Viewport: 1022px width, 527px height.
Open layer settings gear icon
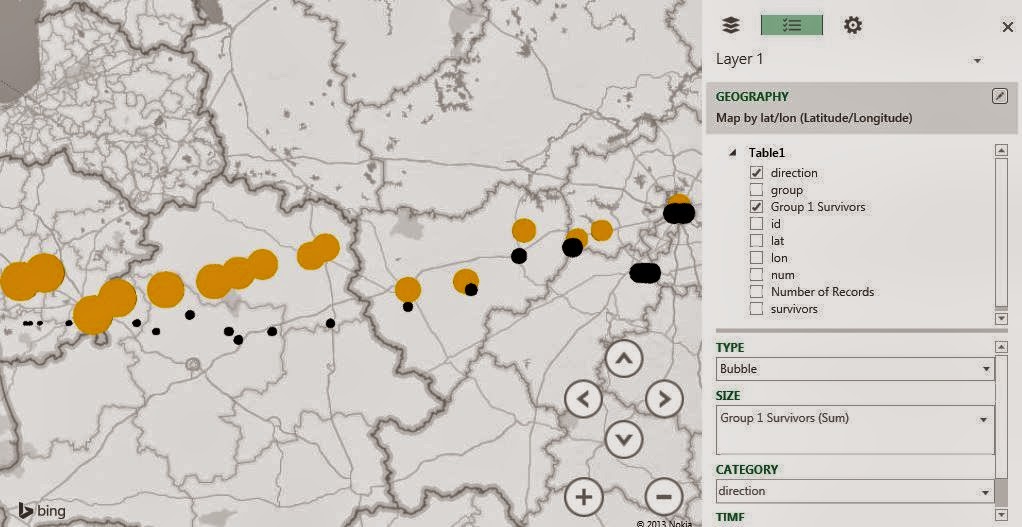click(853, 25)
